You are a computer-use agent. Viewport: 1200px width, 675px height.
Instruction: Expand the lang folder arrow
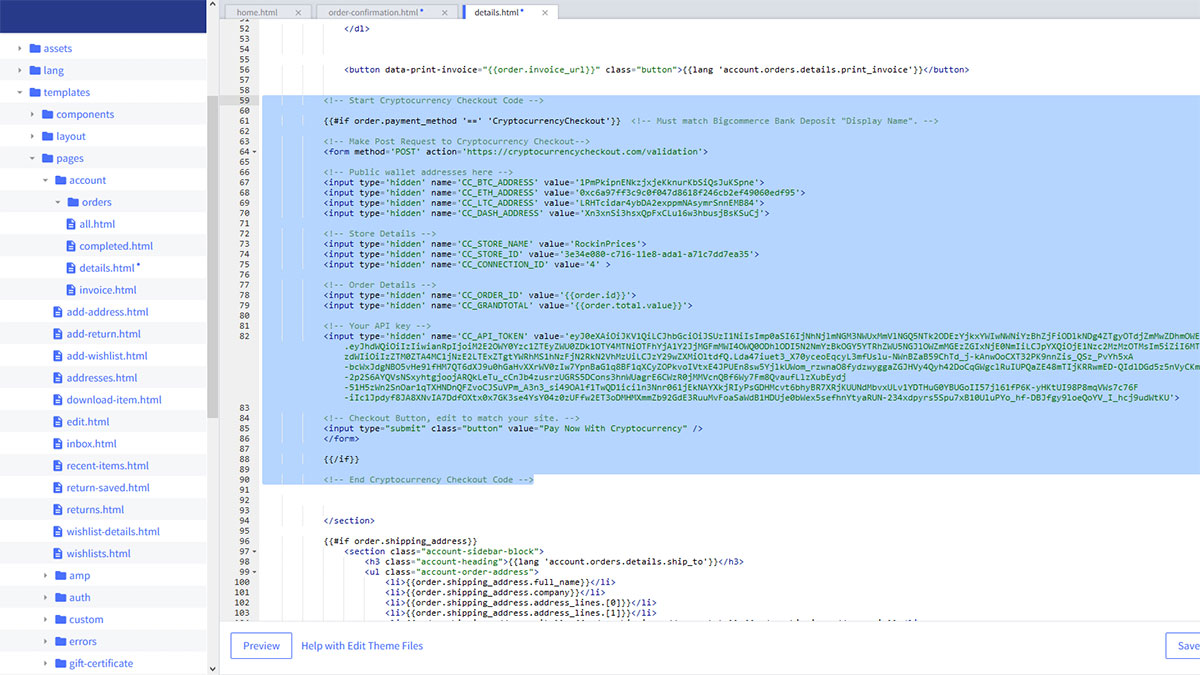20,70
